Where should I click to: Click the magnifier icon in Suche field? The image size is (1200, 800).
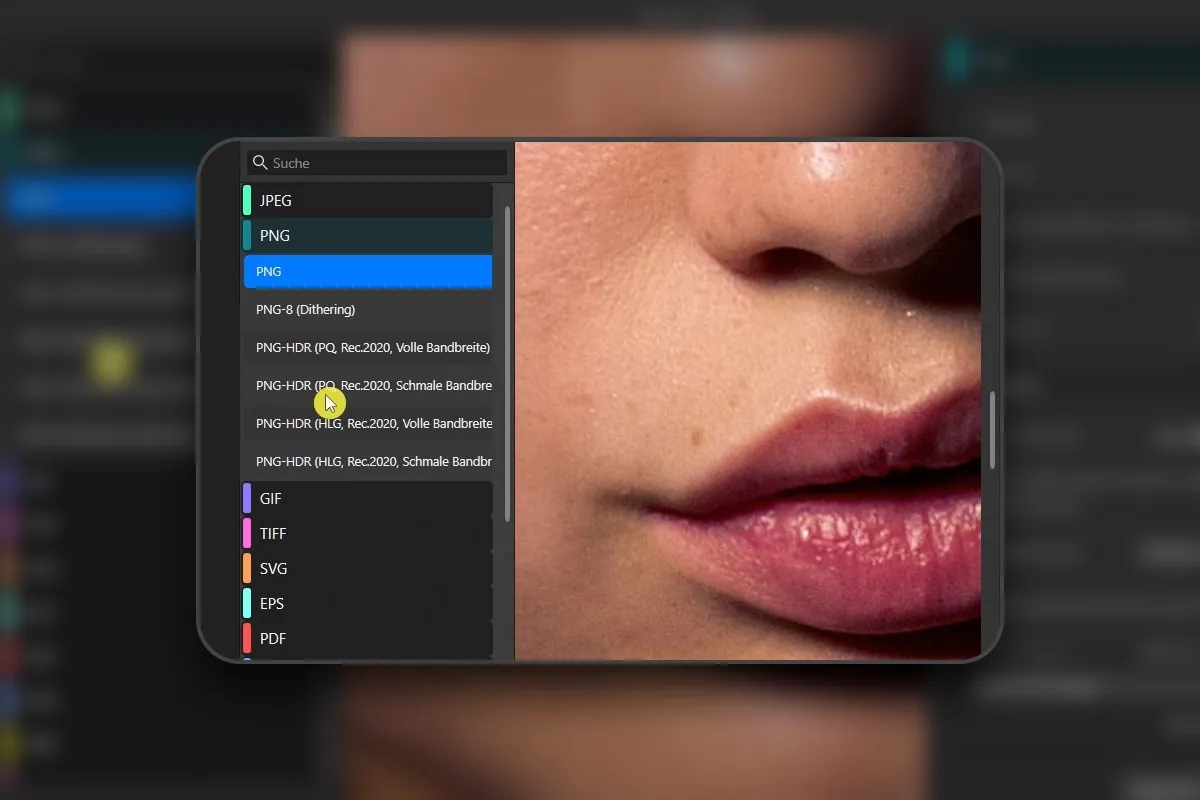pos(260,163)
